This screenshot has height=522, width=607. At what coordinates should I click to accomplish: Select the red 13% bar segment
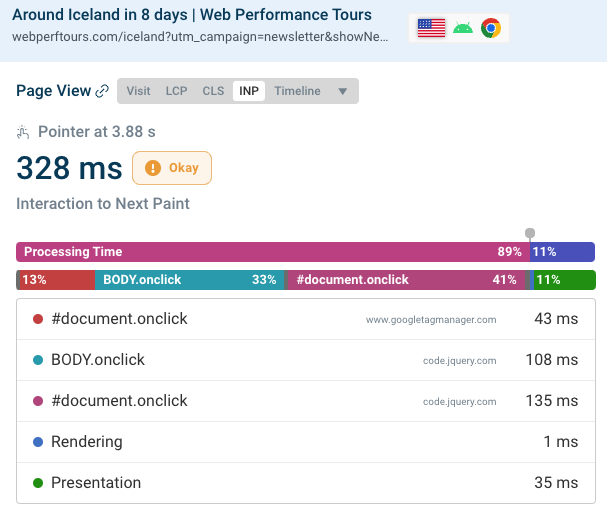(57, 280)
